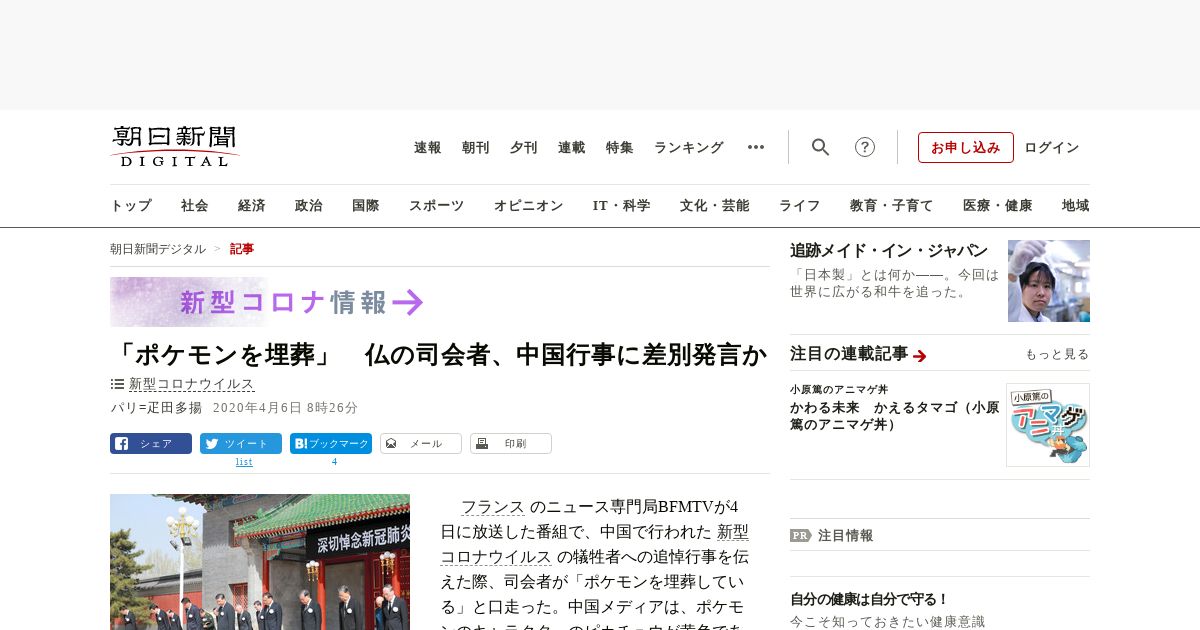Image resolution: width=1200 pixels, height=630 pixels.
Task: Go to the 国際 section tab
Action: pyautogui.click(x=366, y=205)
